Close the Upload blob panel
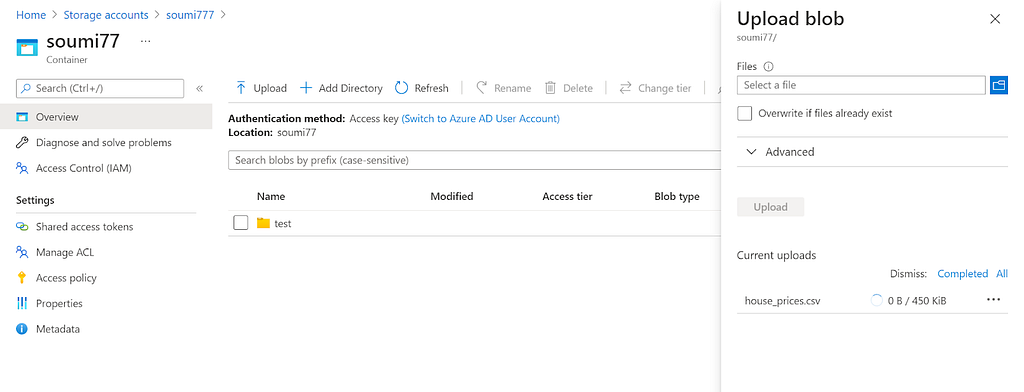 coord(995,19)
